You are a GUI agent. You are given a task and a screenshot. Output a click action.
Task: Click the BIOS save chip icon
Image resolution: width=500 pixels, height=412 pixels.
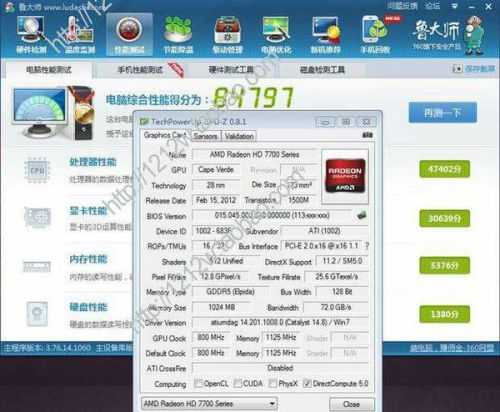(x=362, y=215)
